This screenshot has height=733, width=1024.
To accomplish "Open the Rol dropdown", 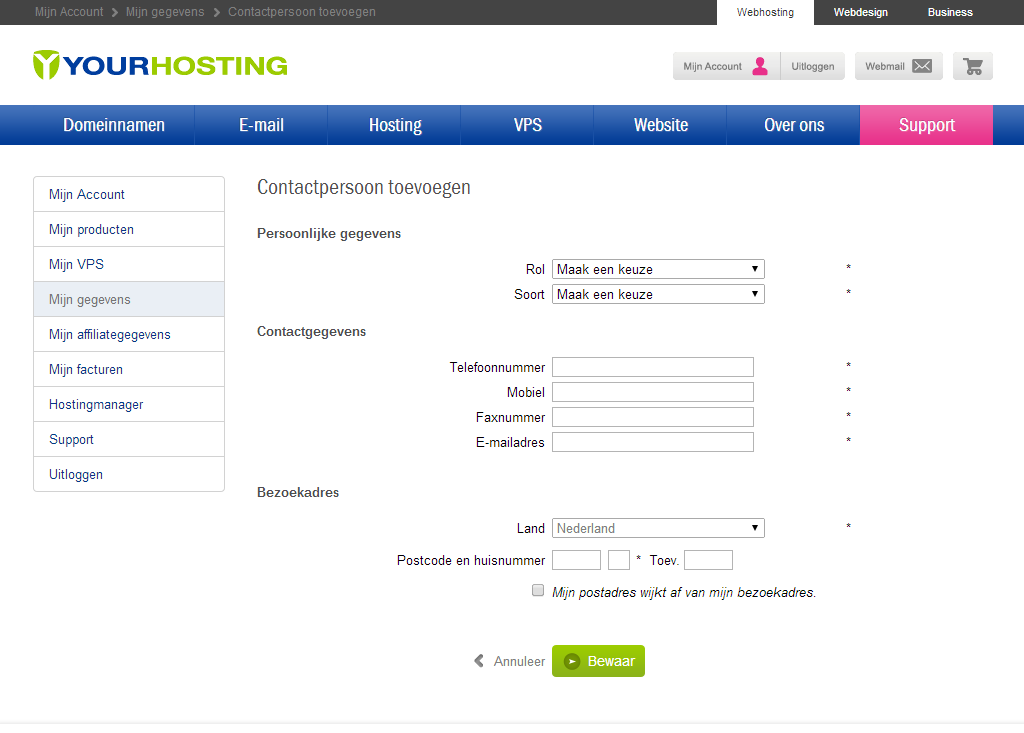I will [658, 269].
